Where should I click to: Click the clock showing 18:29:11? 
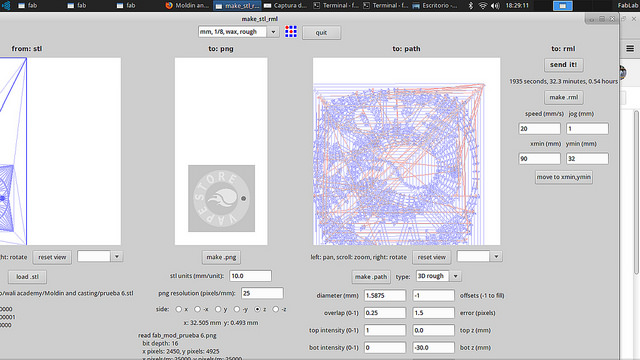517,5
